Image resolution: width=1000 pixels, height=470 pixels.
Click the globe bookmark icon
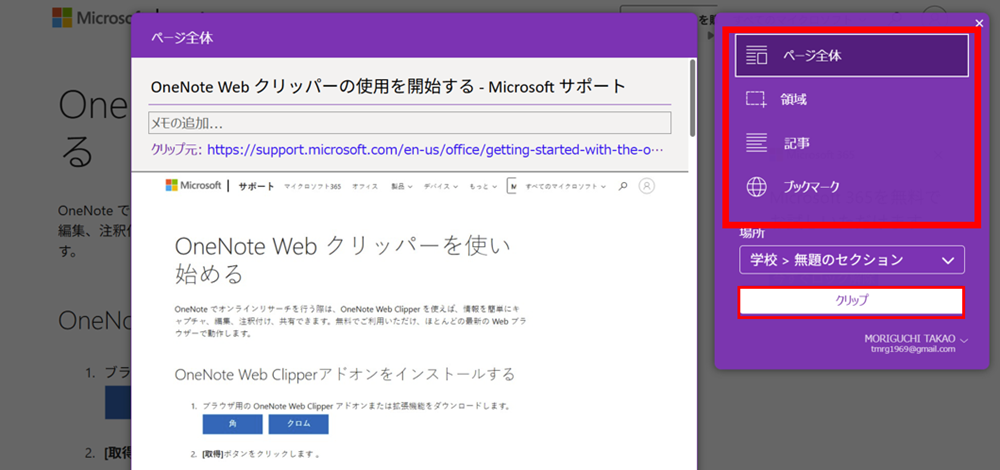click(x=756, y=187)
